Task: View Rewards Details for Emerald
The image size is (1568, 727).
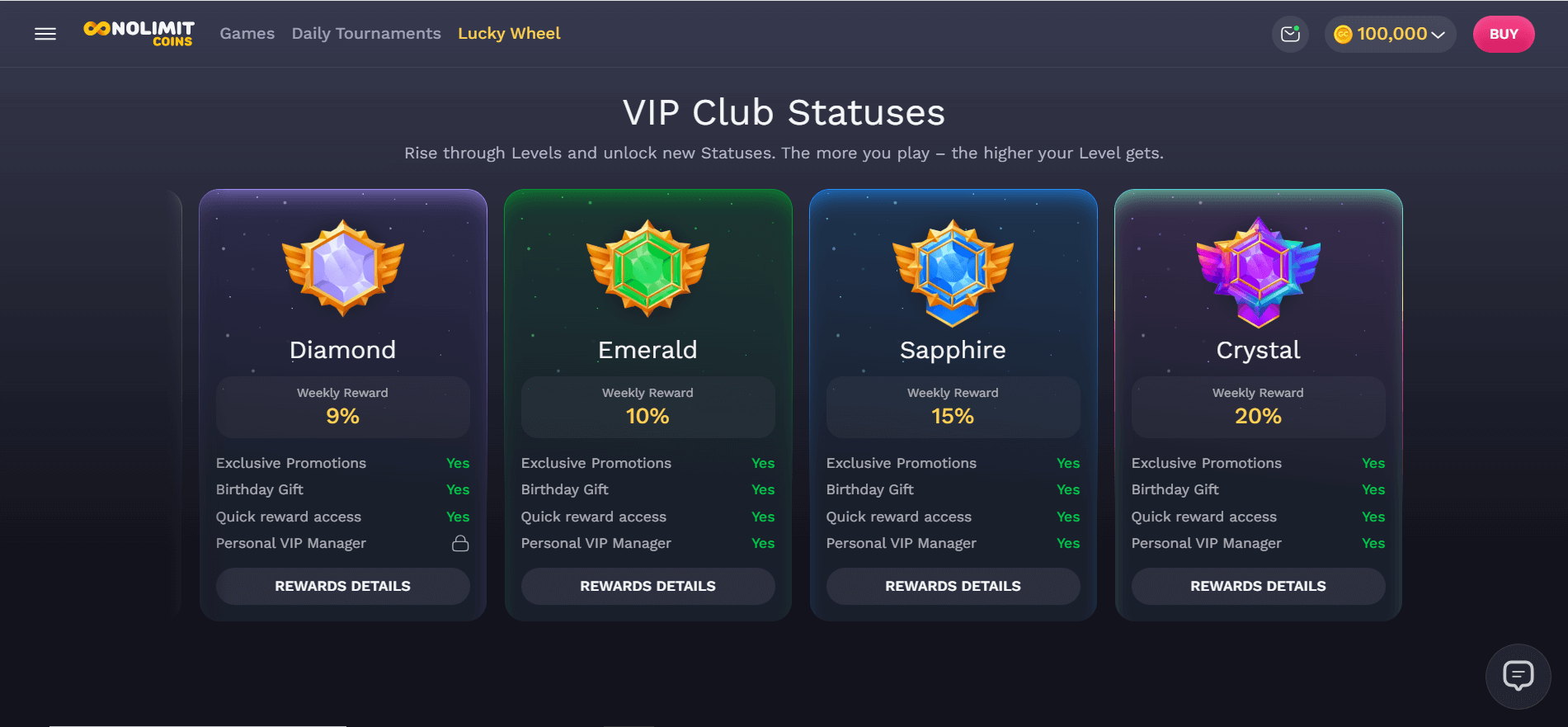Action: tap(648, 586)
